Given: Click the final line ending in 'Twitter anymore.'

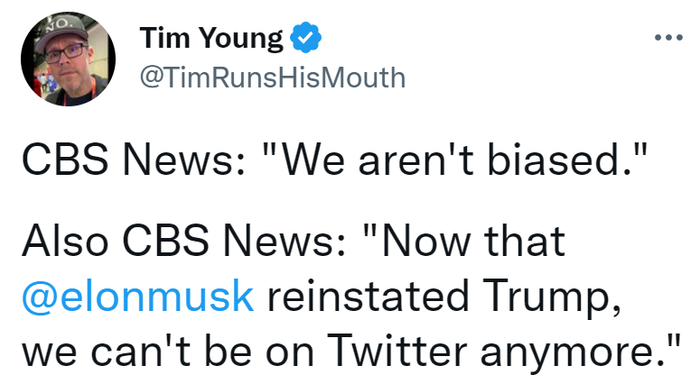Looking at the screenshot, I should 351,351.
